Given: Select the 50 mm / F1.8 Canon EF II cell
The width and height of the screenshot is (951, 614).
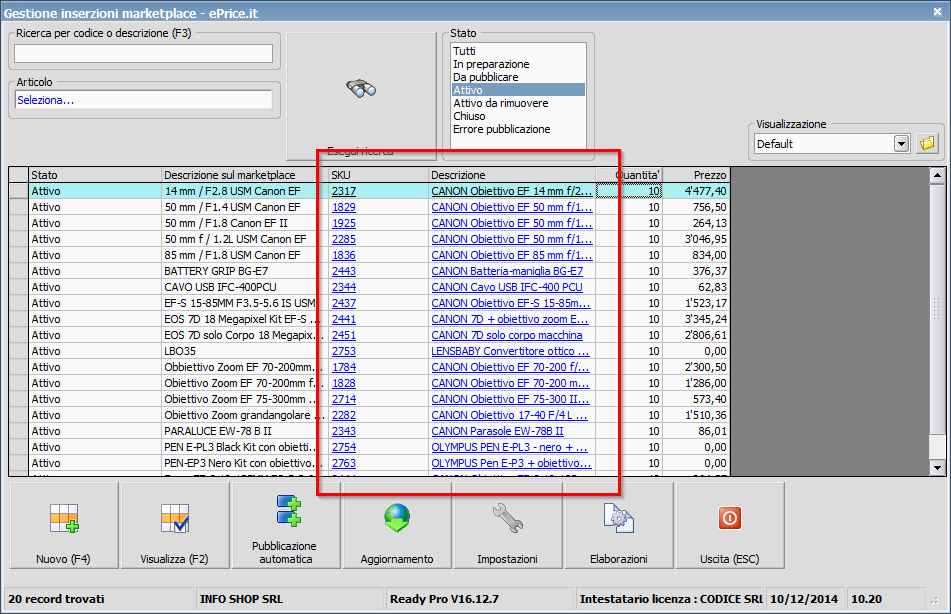Looking at the screenshot, I should (244, 223).
